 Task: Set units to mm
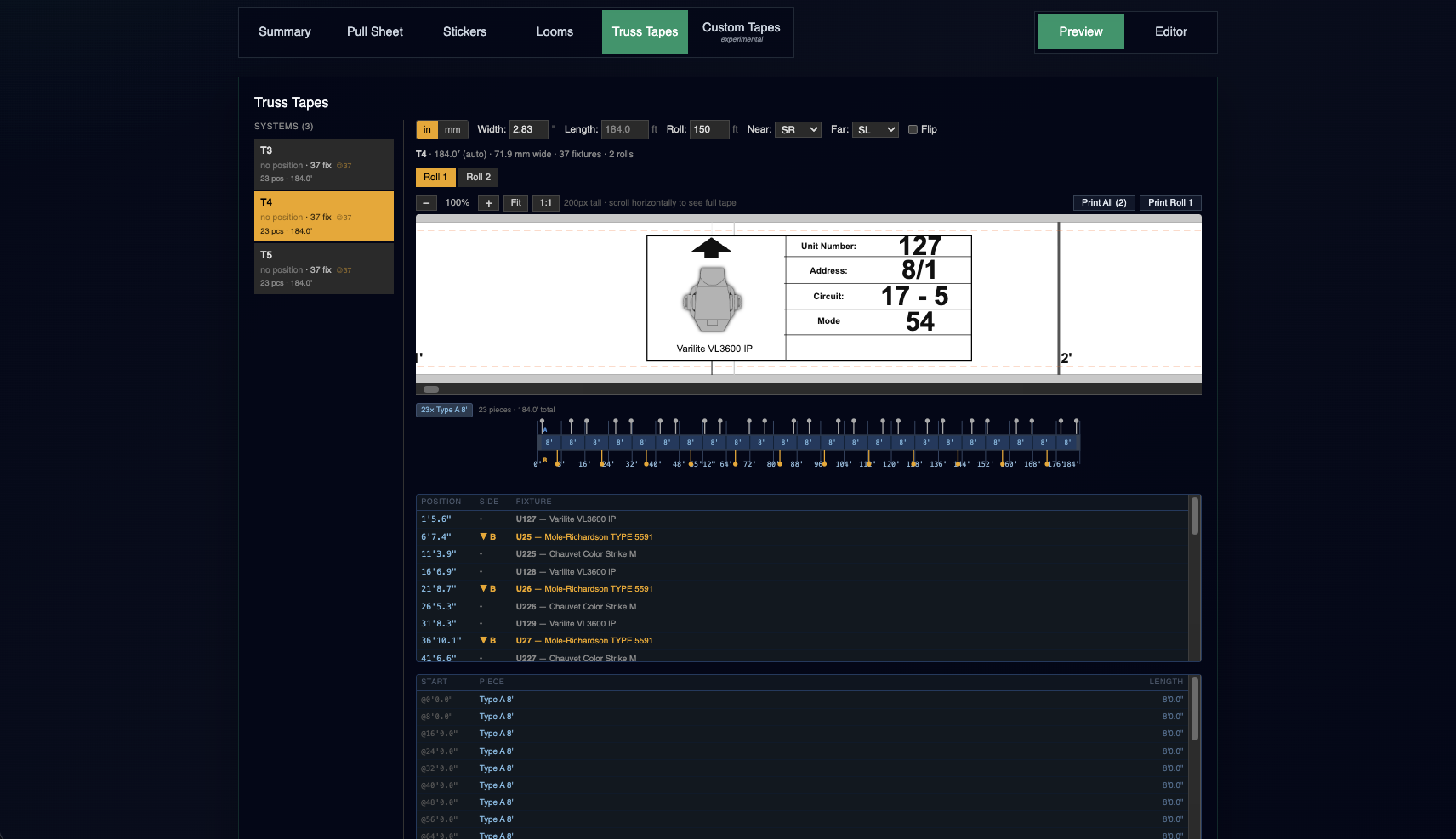452,129
